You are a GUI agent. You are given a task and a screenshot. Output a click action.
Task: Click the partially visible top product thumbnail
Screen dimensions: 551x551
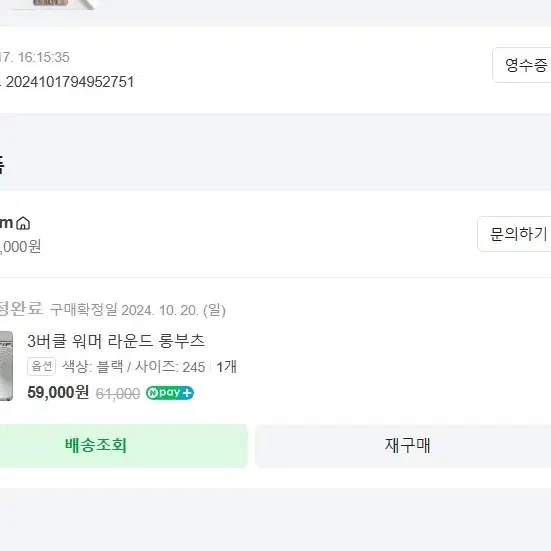53,5
